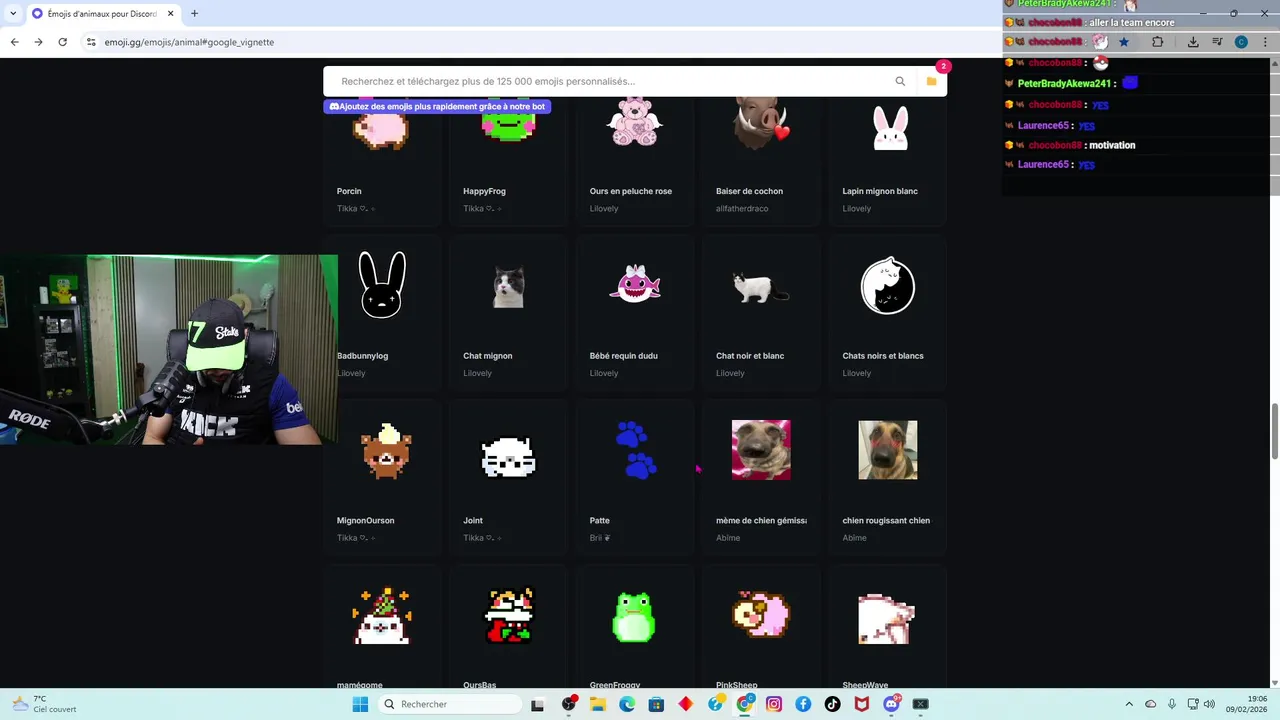Open the Chat noir et blanc emoji
The width and height of the screenshot is (1280, 720).
tap(761, 287)
